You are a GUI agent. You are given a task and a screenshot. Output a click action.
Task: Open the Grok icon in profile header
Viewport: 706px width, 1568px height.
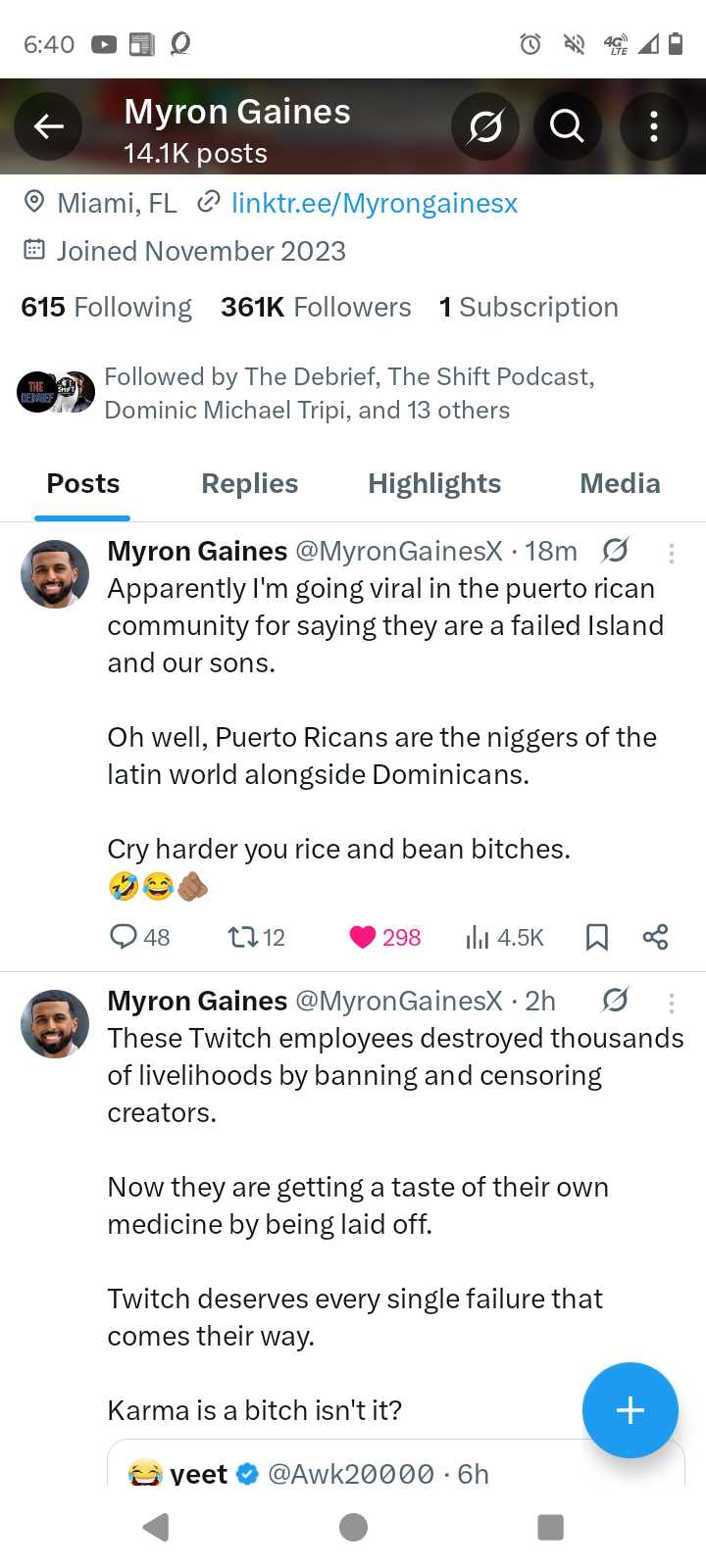tap(485, 126)
